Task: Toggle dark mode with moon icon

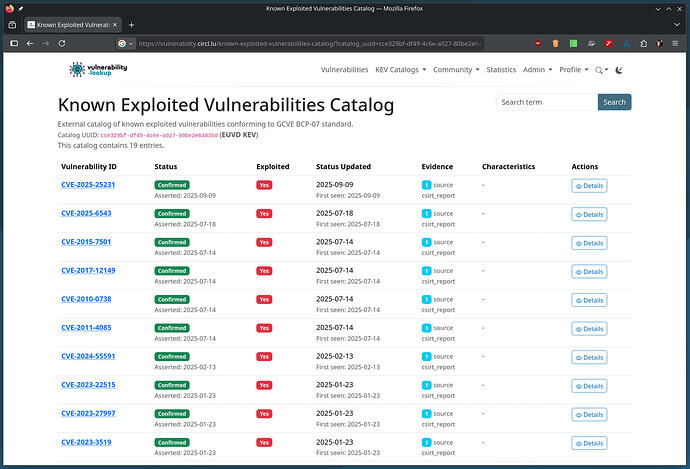Action: pyautogui.click(x=619, y=70)
